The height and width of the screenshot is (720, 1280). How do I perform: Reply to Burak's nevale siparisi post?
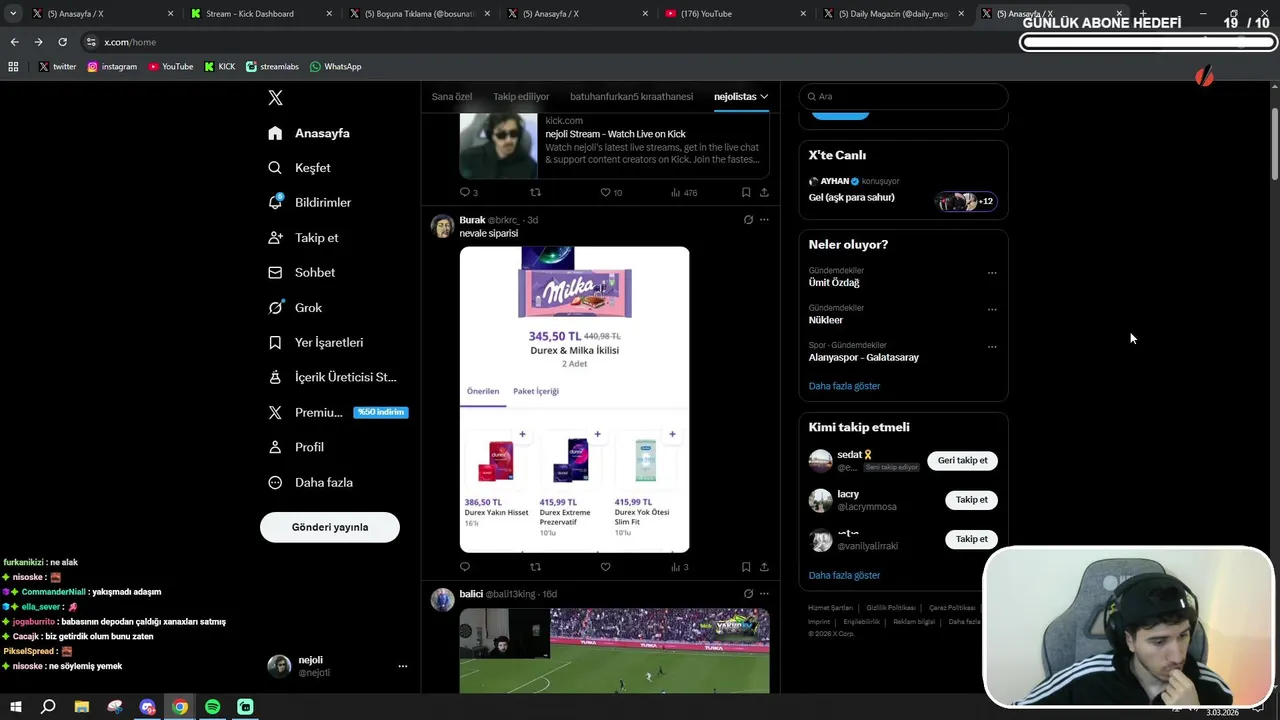coord(465,567)
